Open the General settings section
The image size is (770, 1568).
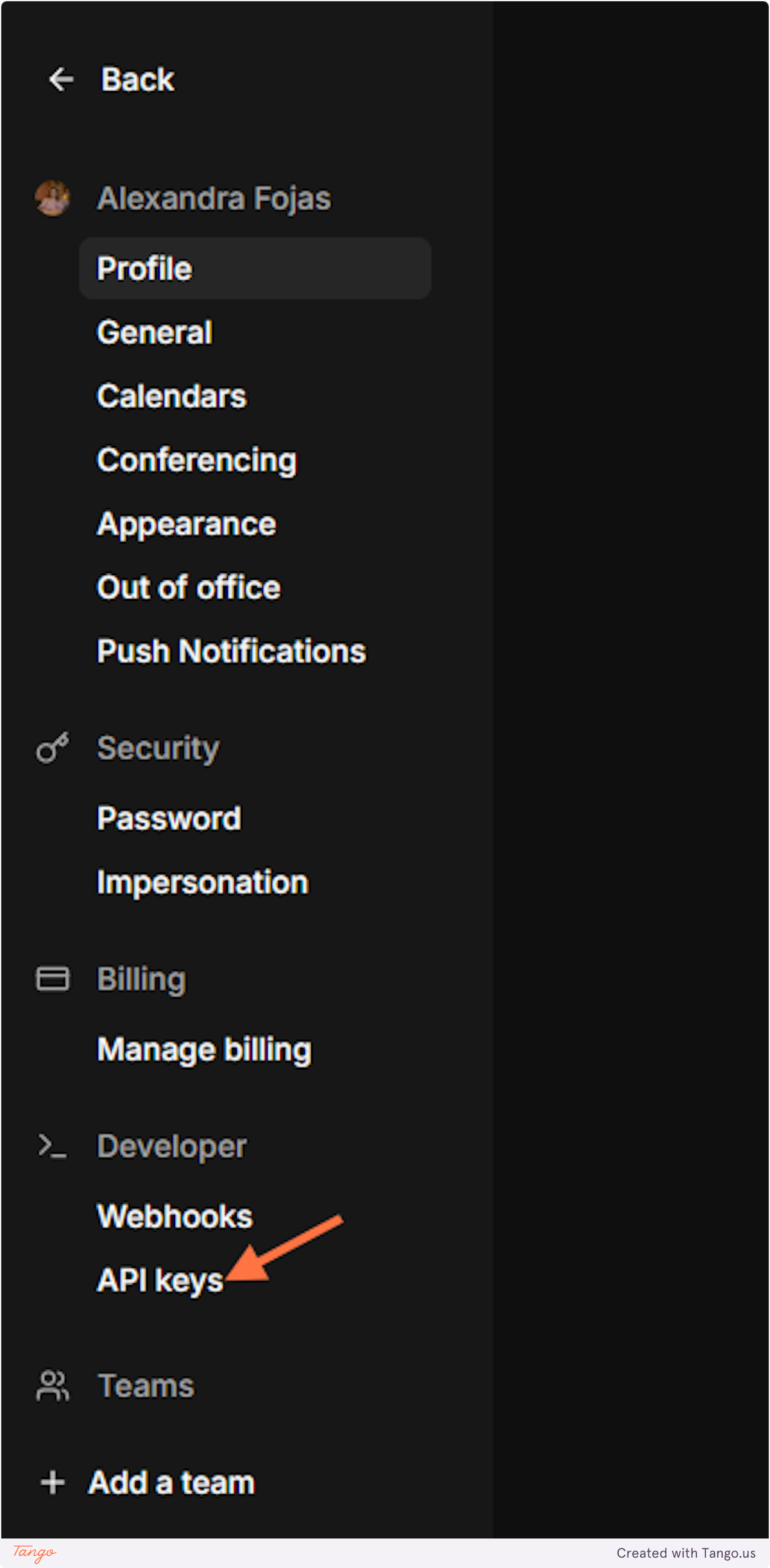(x=153, y=332)
